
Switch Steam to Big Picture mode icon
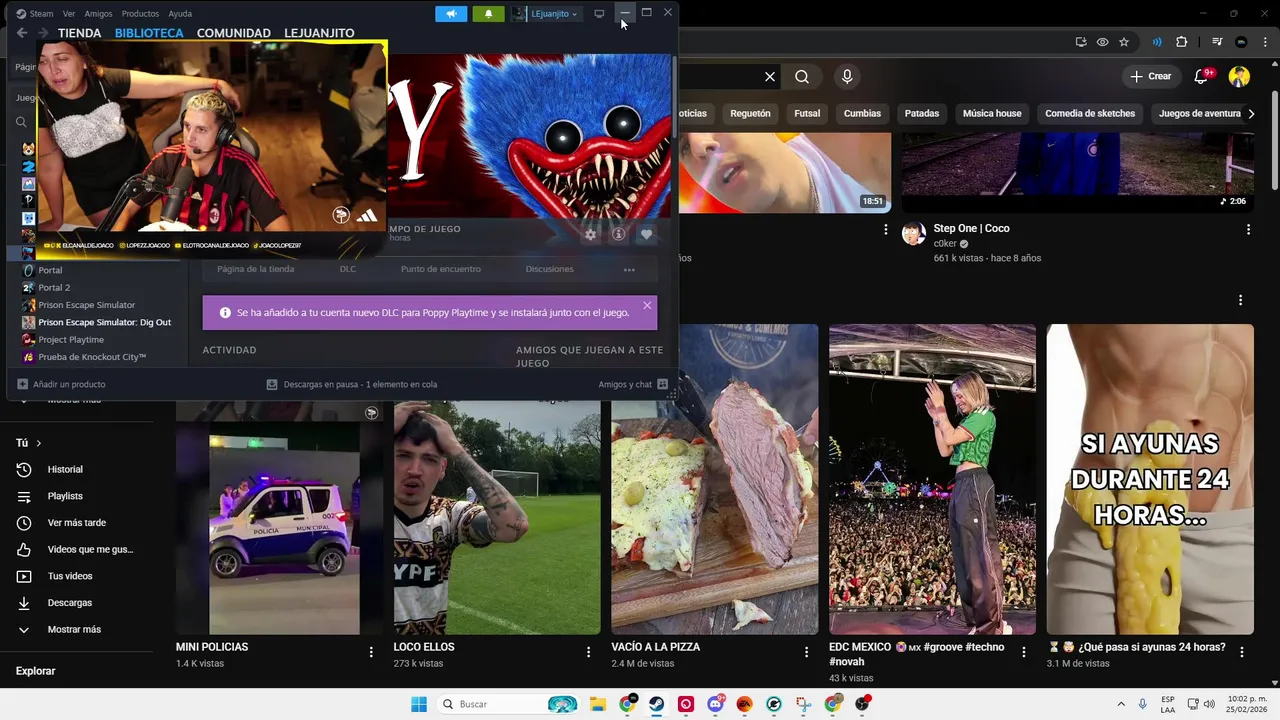coord(599,14)
